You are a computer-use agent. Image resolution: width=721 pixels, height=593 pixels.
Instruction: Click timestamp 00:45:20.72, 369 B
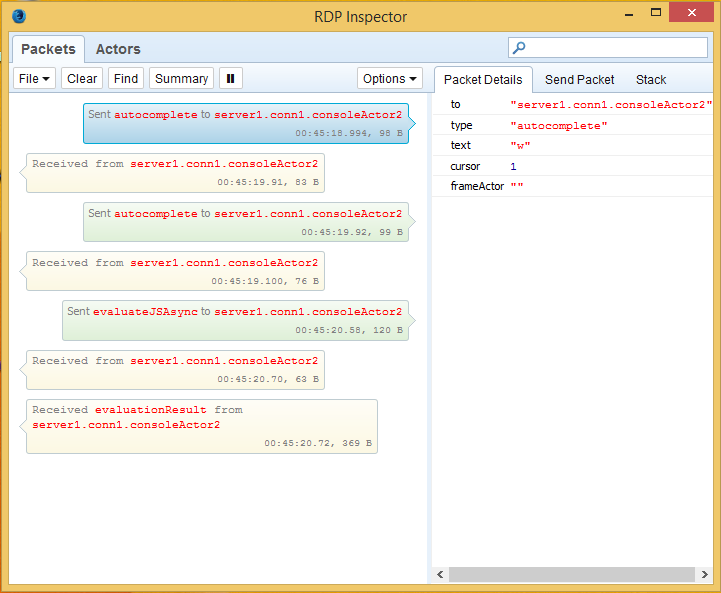[318, 443]
